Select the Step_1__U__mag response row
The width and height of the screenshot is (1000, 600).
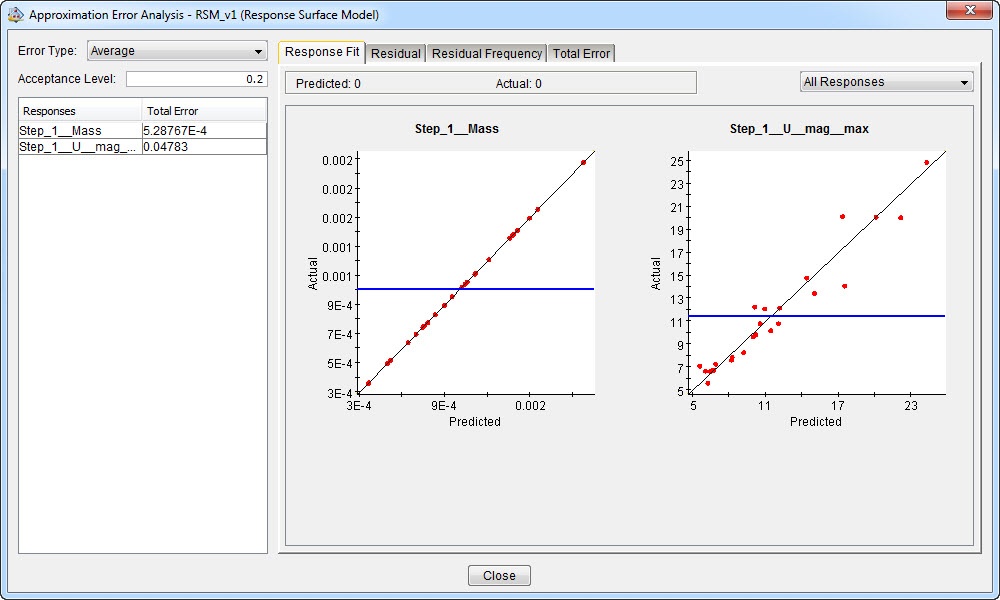pos(80,147)
